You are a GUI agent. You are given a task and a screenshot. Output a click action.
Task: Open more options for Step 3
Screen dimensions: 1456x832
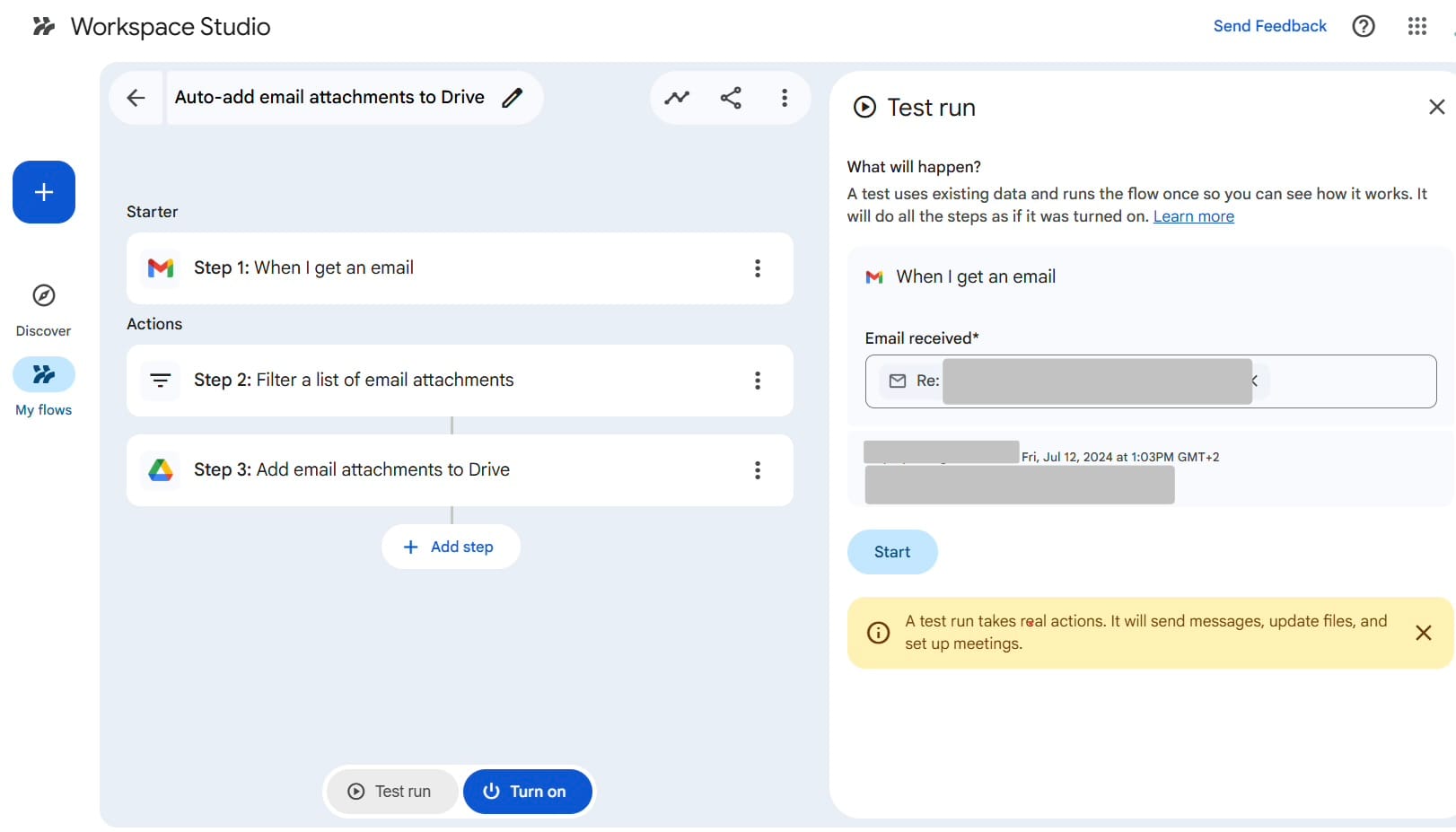tap(758, 470)
